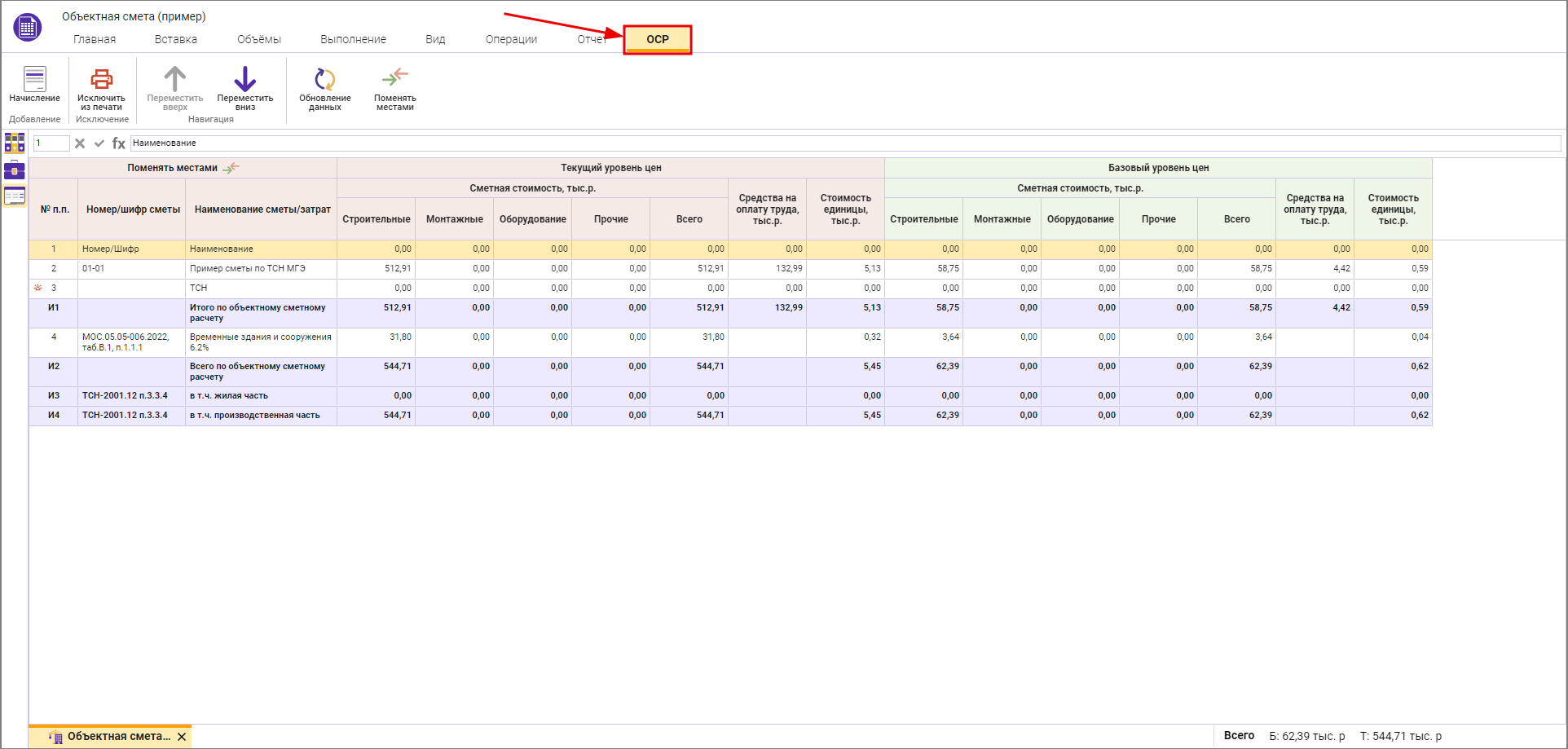Click the cell-number box showing 1
1568x749 pixels.
51,143
